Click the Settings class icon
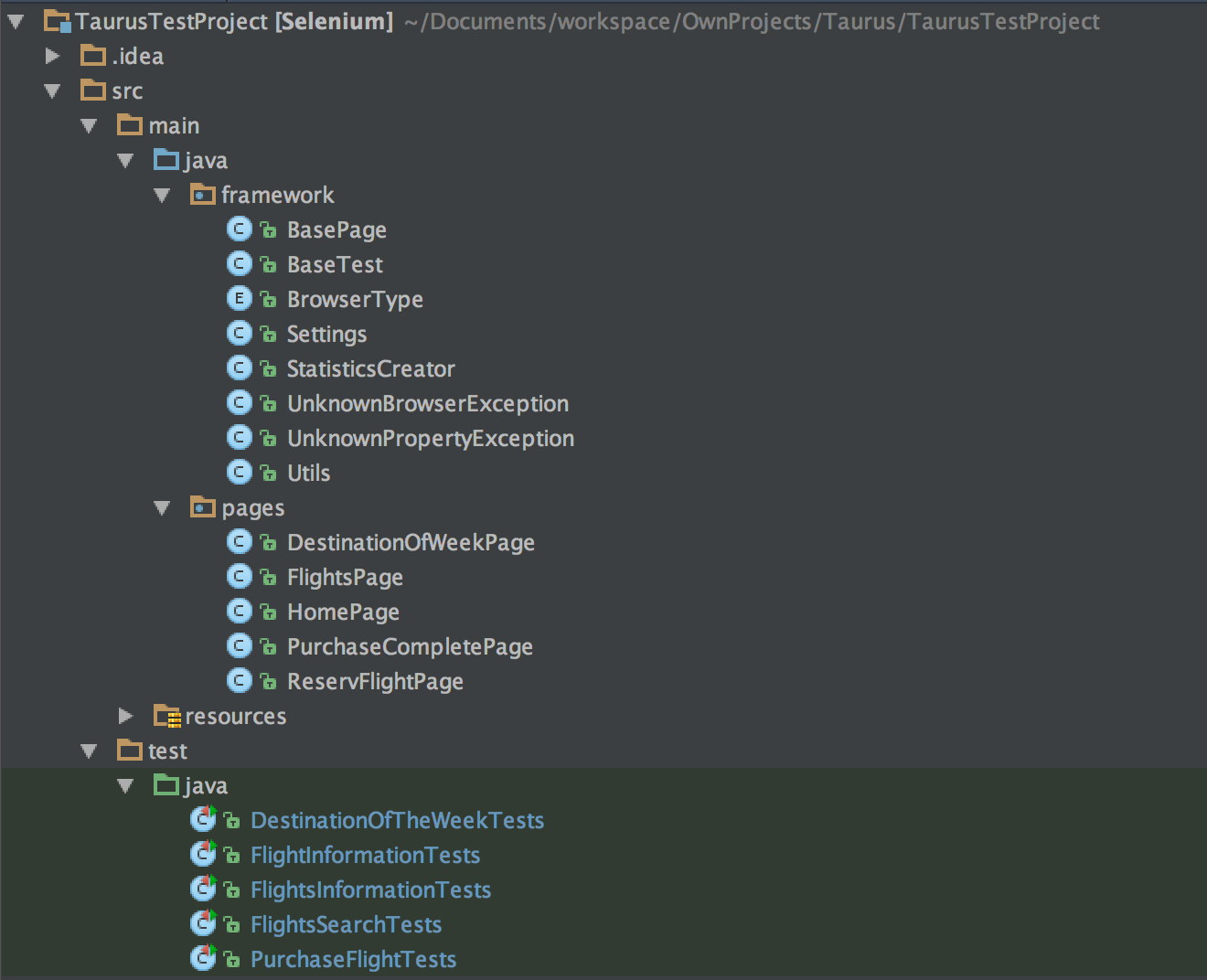Image resolution: width=1207 pixels, height=980 pixels. (239, 334)
